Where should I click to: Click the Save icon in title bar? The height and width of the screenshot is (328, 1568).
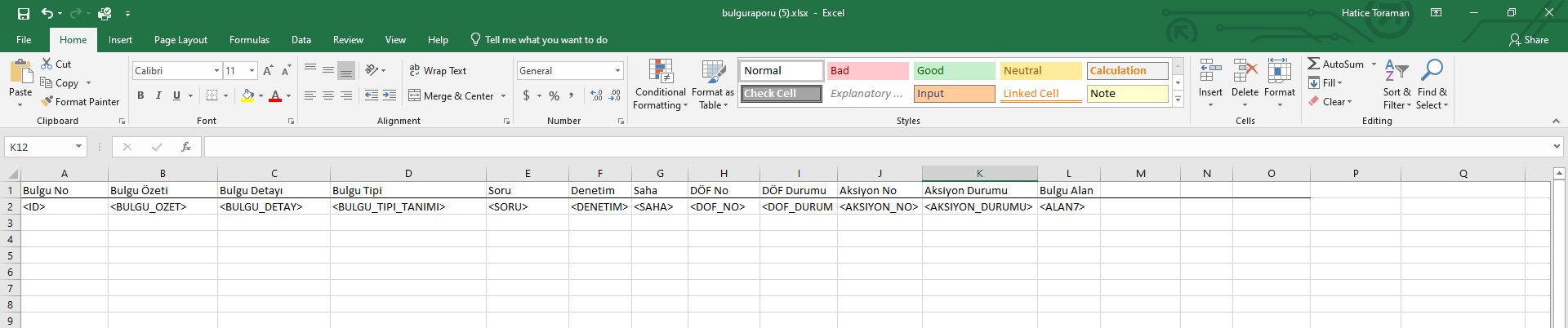(23, 13)
